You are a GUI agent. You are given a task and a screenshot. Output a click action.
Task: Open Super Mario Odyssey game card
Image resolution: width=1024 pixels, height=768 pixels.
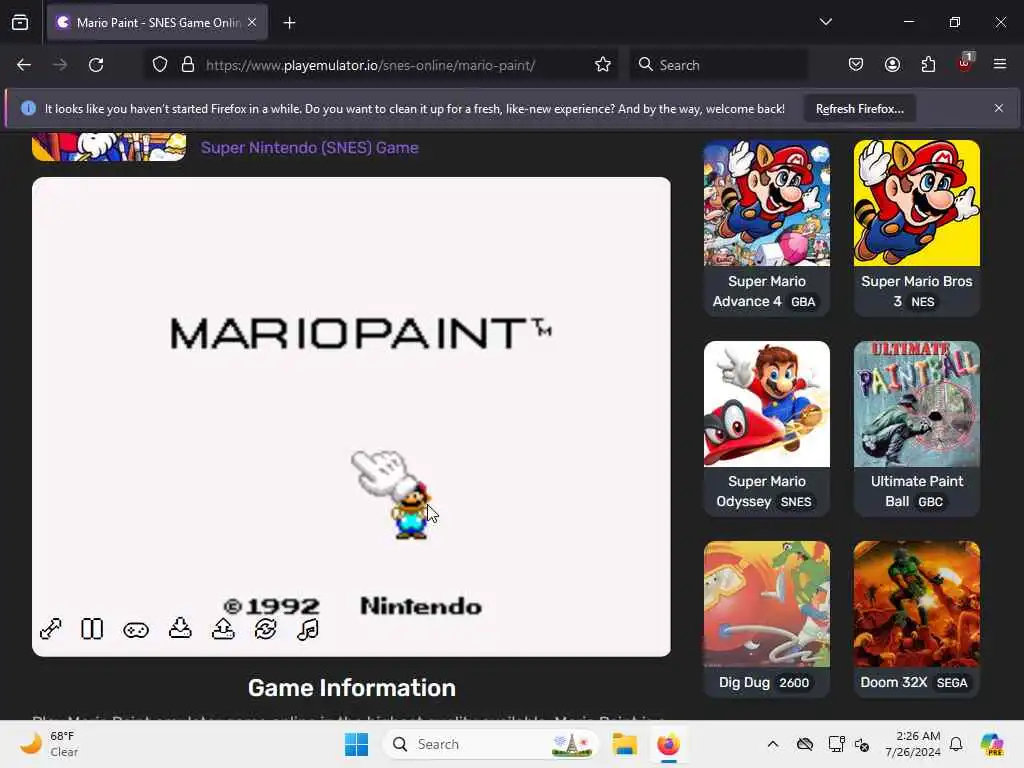(767, 428)
